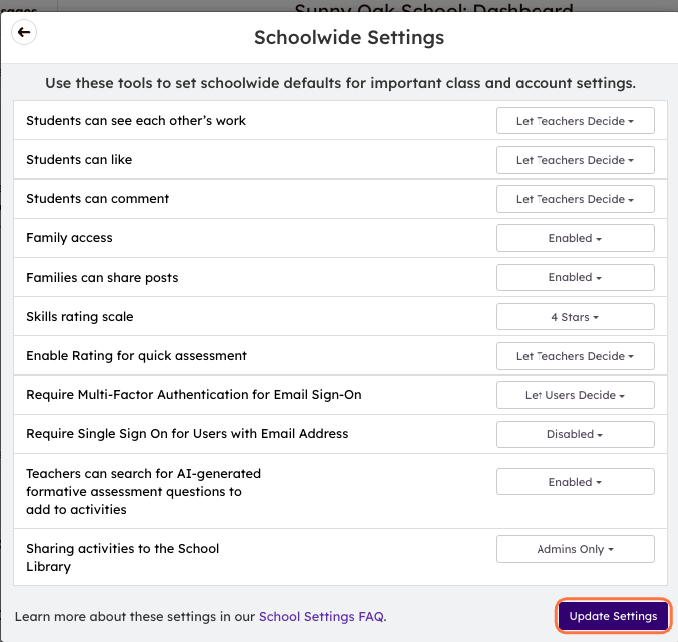Click the 'Skills rating scale' row label
This screenshot has width=678, height=642.
(79, 317)
